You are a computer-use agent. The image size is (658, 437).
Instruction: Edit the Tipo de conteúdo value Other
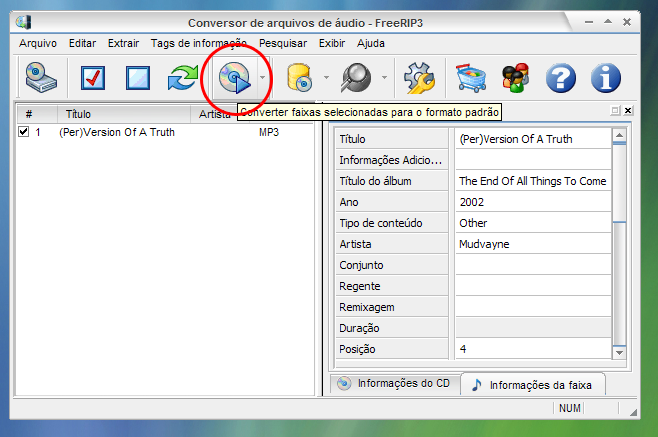coord(533,223)
